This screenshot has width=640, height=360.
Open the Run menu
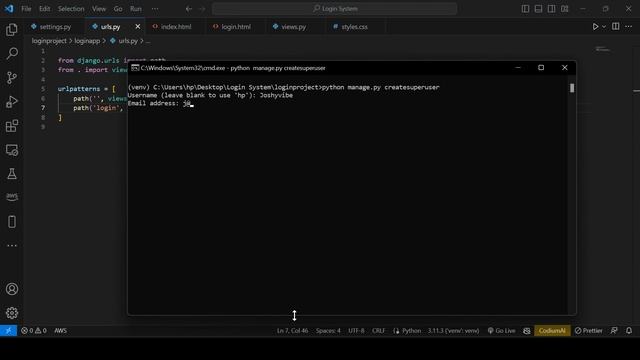pos(136,9)
